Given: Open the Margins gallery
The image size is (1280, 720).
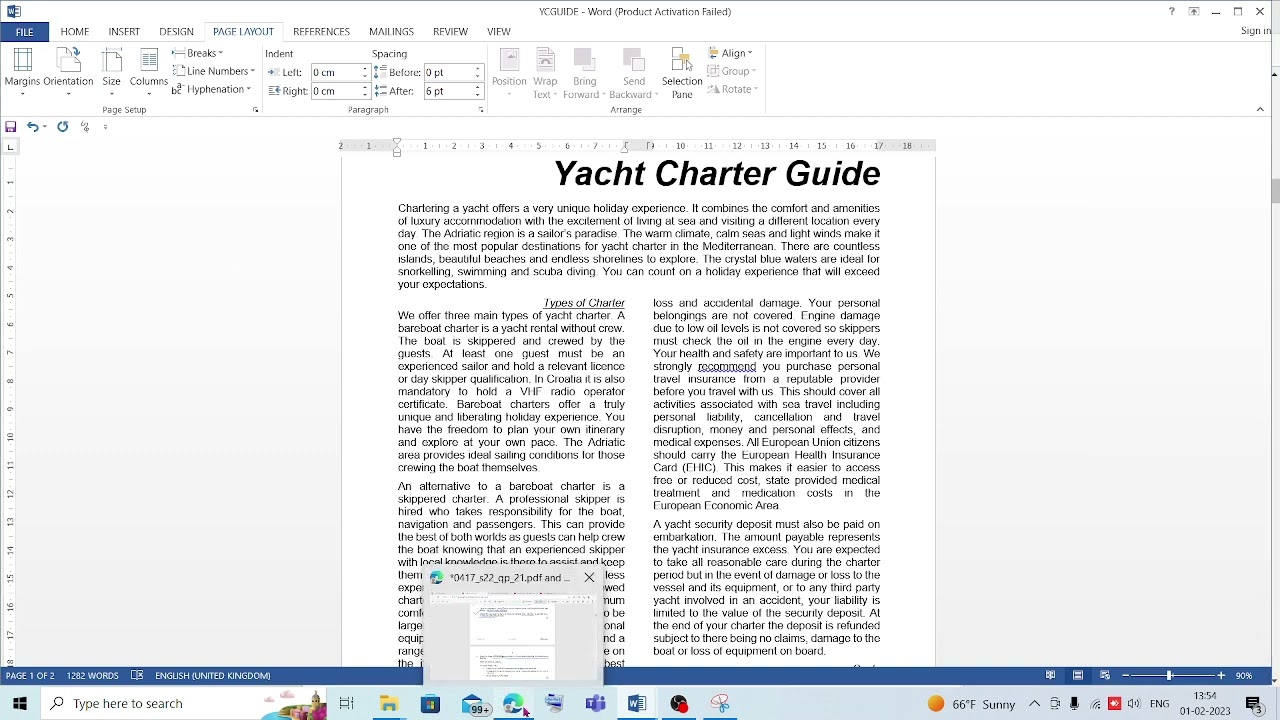Looking at the screenshot, I should coord(22,72).
